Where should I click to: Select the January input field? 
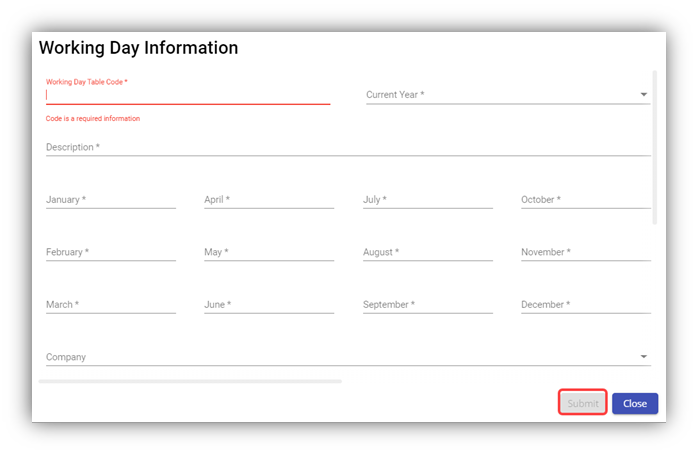coord(110,200)
